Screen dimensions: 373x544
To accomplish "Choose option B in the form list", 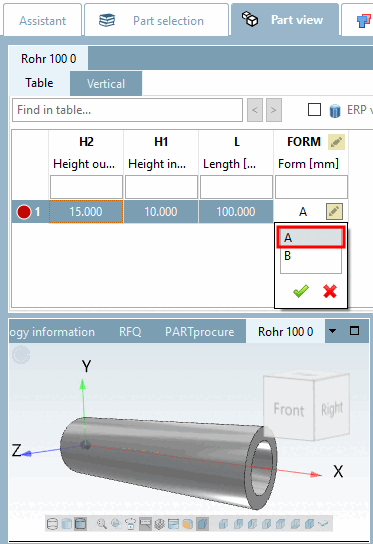I will coord(311,256).
